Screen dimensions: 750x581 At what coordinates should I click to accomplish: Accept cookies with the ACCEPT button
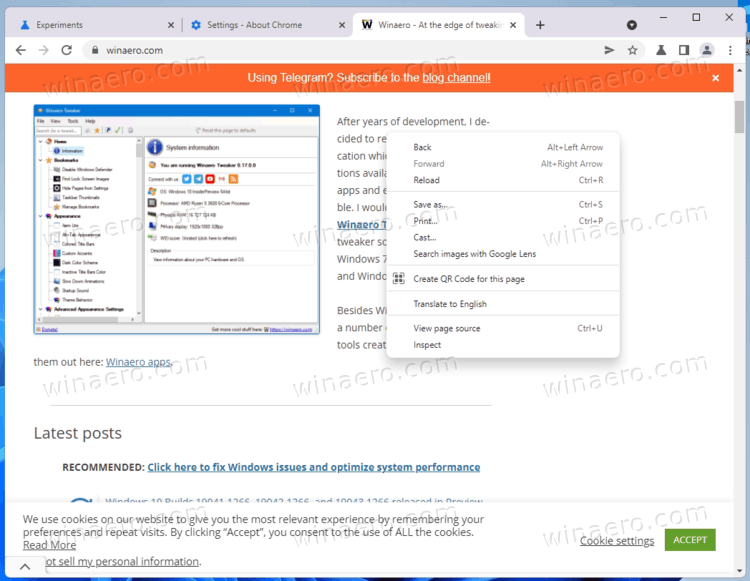(690, 540)
